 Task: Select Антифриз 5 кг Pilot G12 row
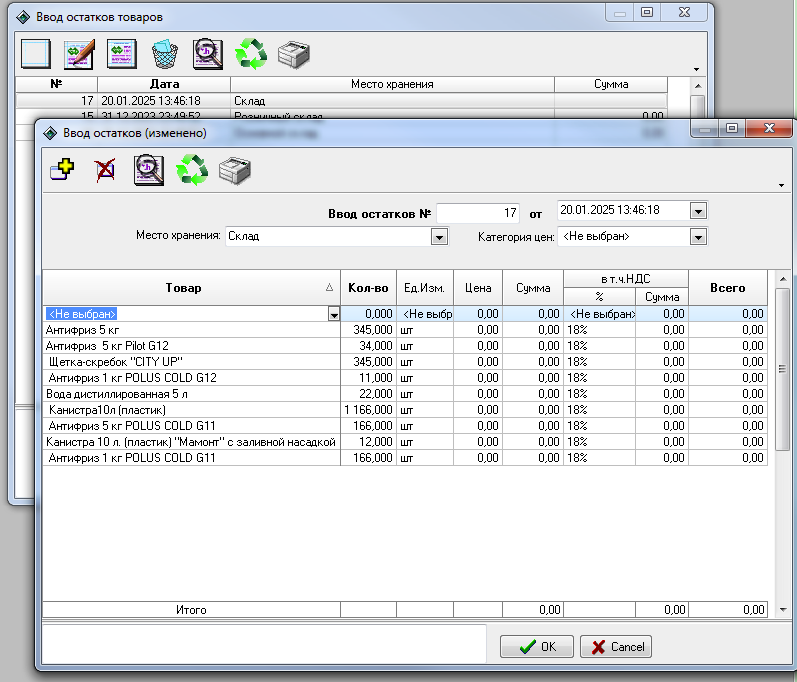point(405,346)
